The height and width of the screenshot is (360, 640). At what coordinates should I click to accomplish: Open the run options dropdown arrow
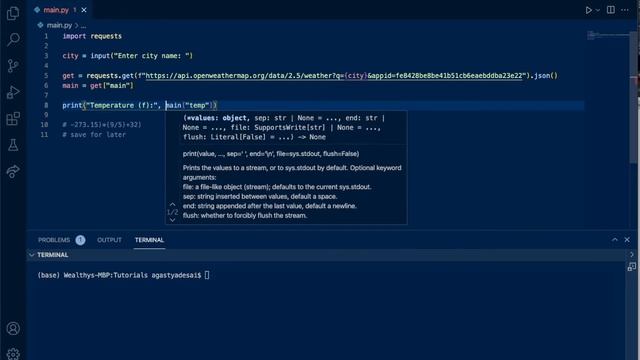pos(598,10)
